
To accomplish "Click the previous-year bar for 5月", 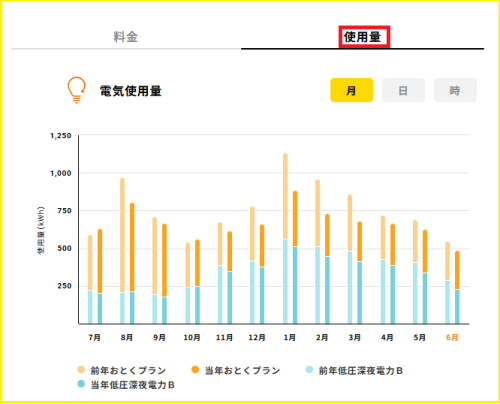I will click(x=415, y=272).
